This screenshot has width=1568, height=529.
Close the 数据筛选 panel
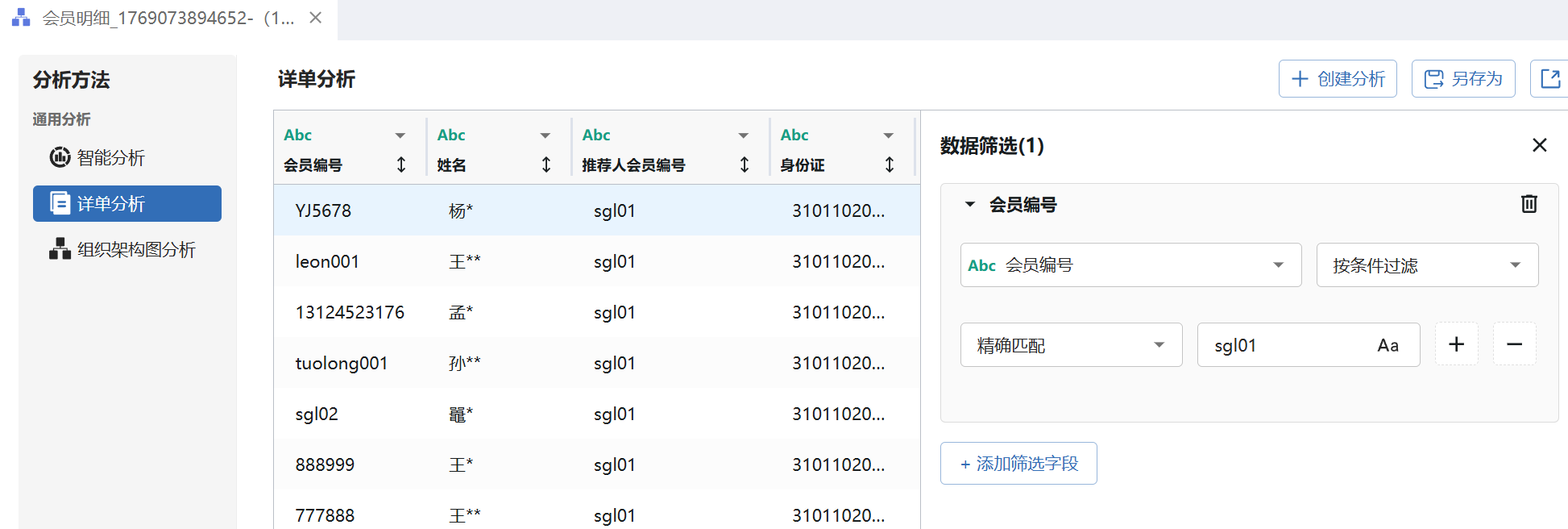[x=1539, y=145]
